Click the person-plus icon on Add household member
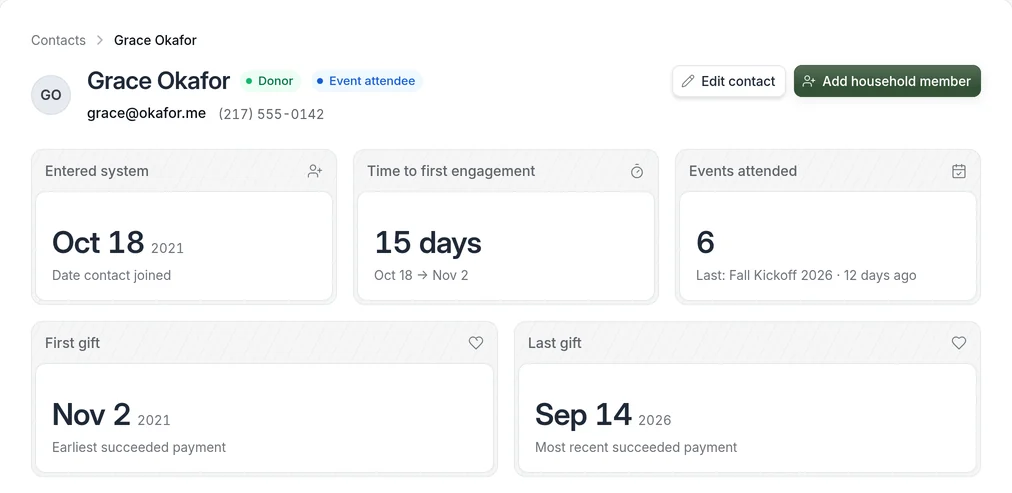This screenshot has width=1012, height=493. (x=809, y=81)
